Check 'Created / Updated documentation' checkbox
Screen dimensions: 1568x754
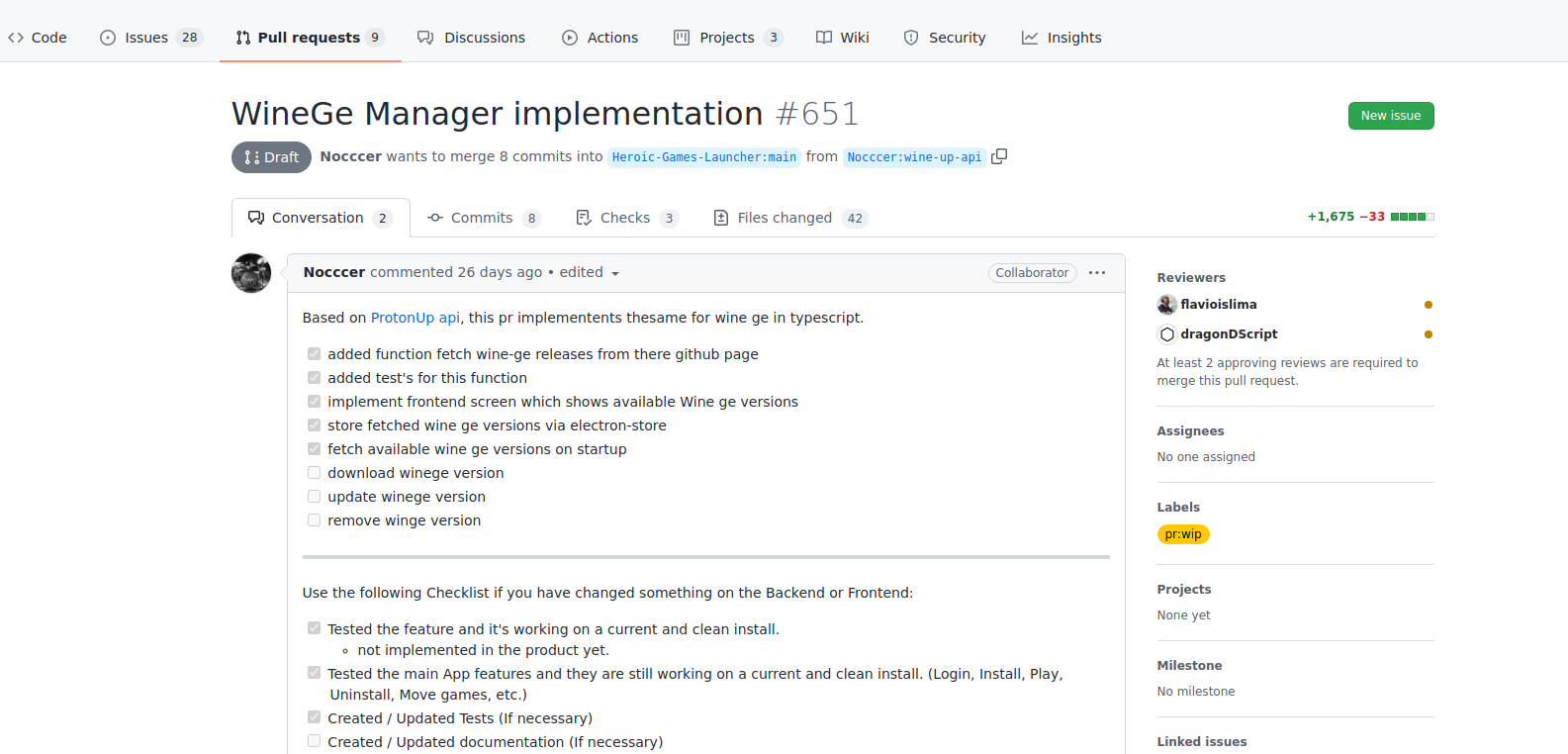[x=314, y=740]
